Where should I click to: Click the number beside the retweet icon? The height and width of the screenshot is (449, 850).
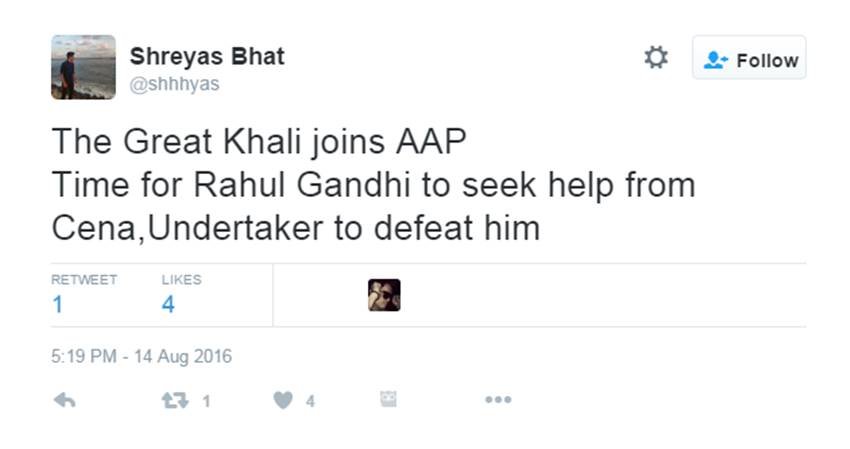click(x=206, y=401)
